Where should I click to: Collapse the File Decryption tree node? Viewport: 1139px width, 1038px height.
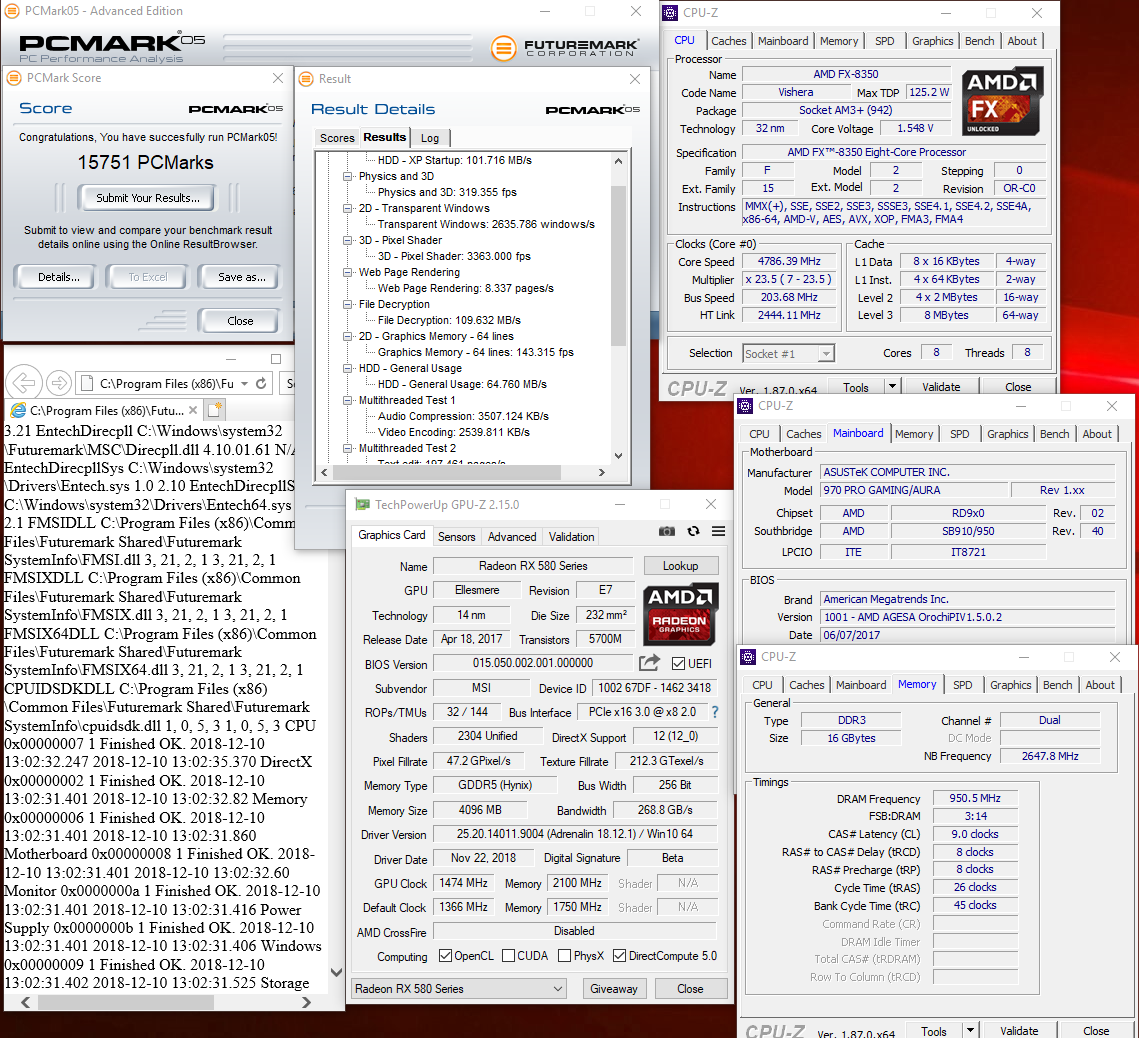pyautogui.click(x=348, y=304)
